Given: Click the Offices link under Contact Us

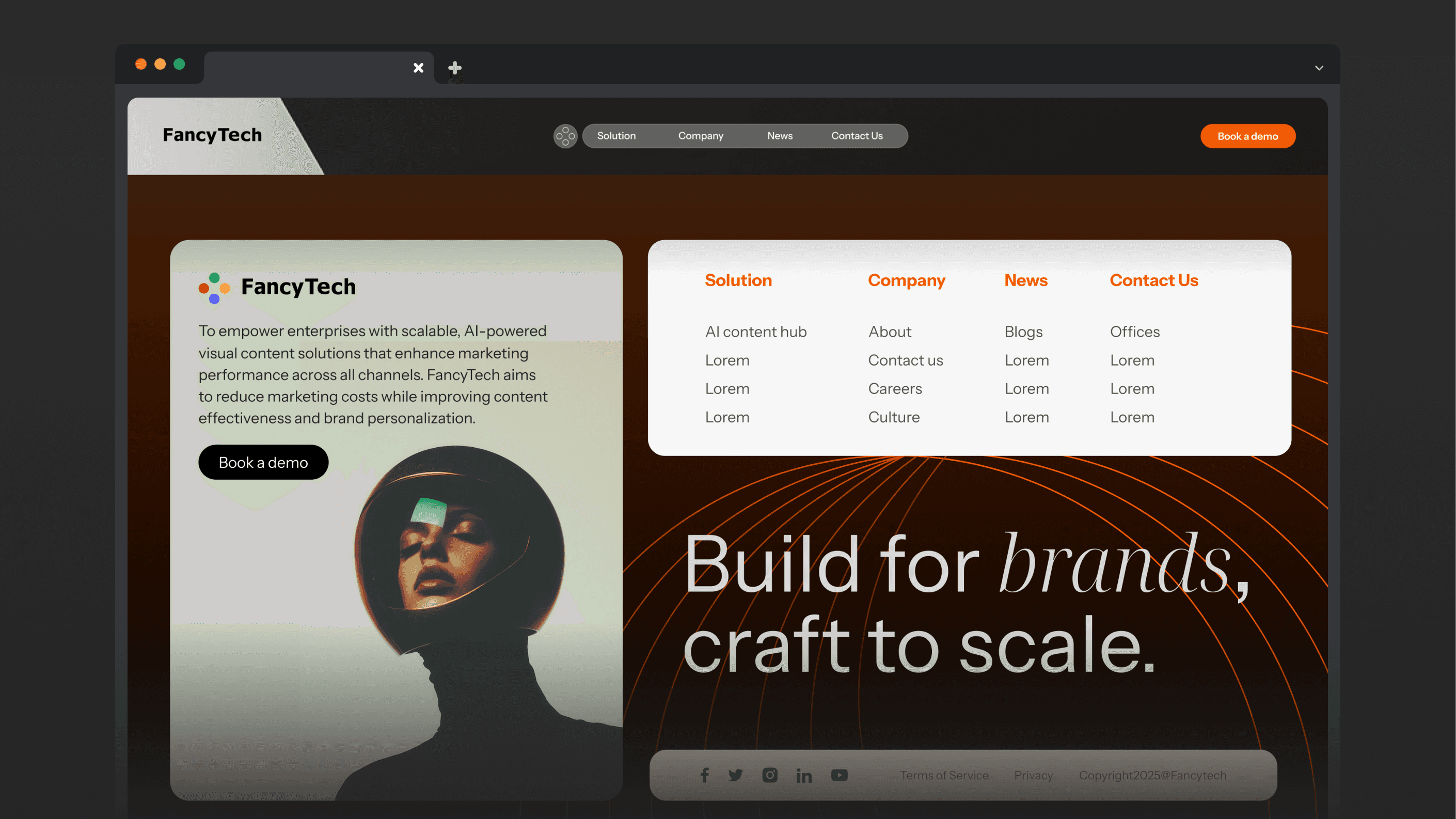Looking at the screenshot, I should click(1134, 332).
